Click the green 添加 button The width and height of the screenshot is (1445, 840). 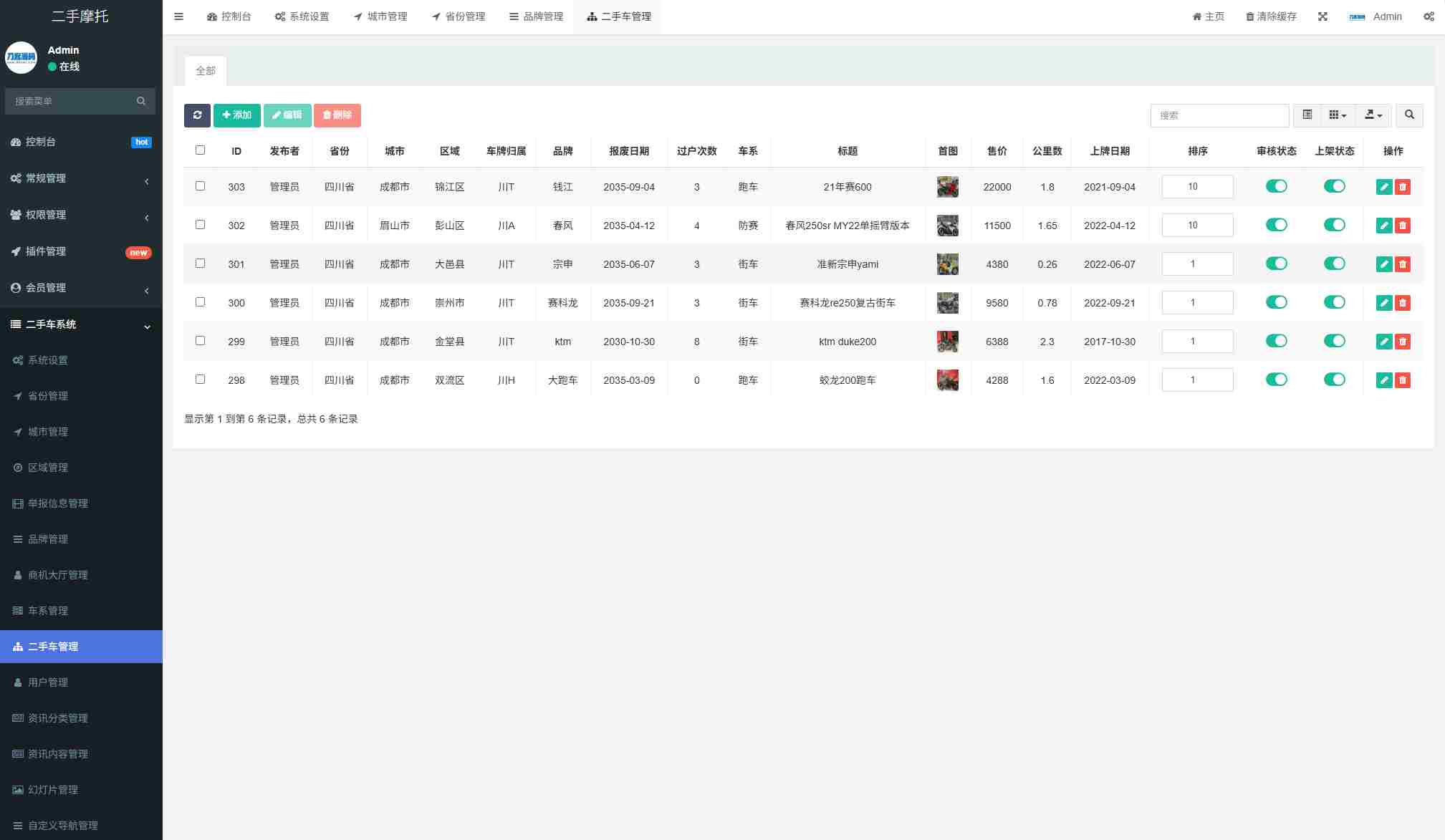(x=236, y=115)
